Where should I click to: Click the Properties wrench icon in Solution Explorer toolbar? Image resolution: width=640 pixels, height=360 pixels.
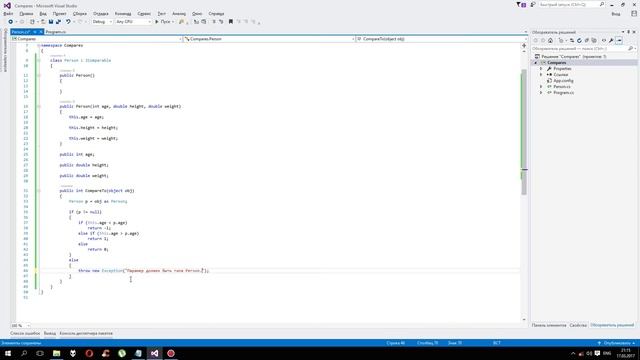coord(611,40)
